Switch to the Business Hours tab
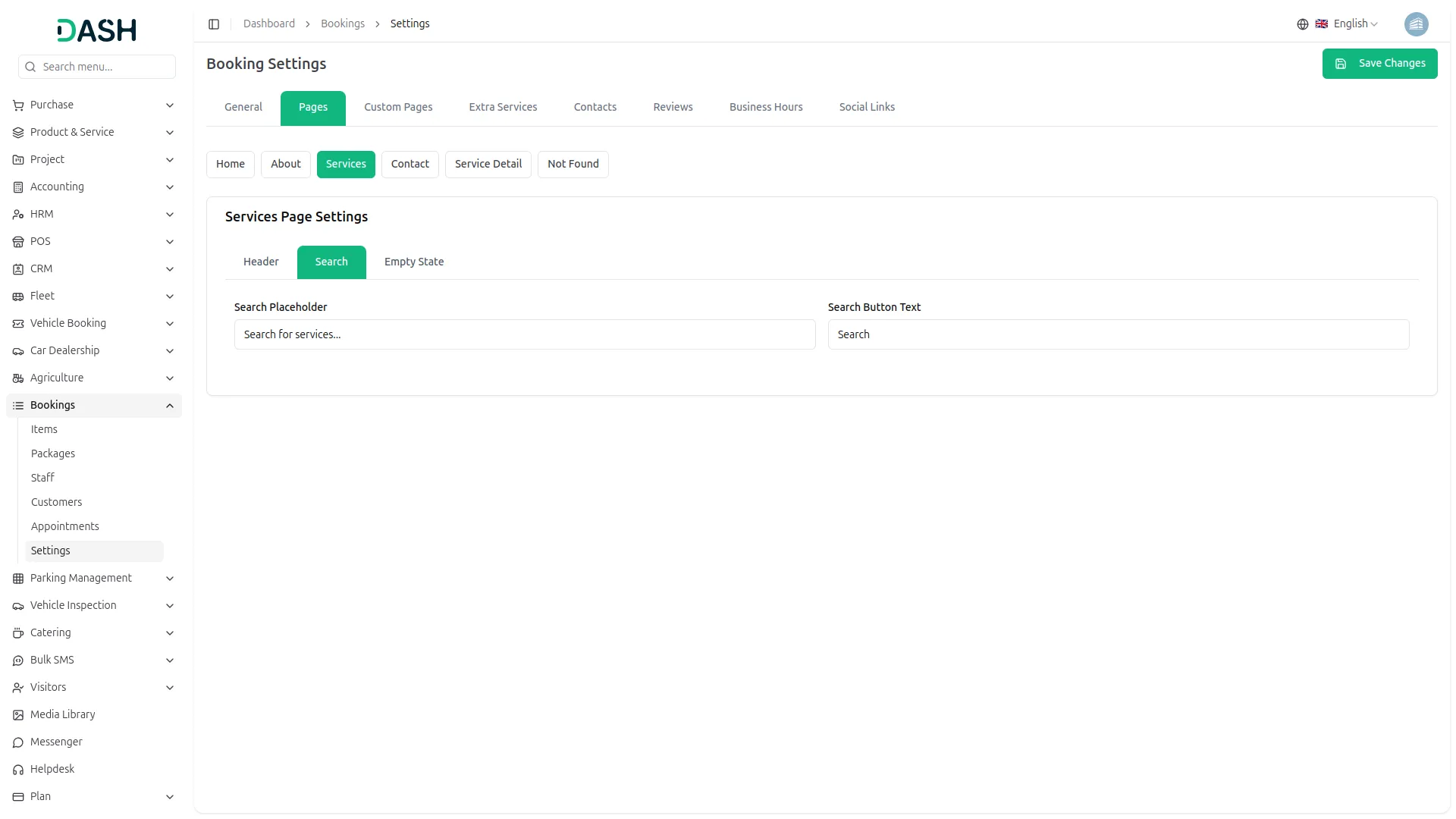 (765, 108)
